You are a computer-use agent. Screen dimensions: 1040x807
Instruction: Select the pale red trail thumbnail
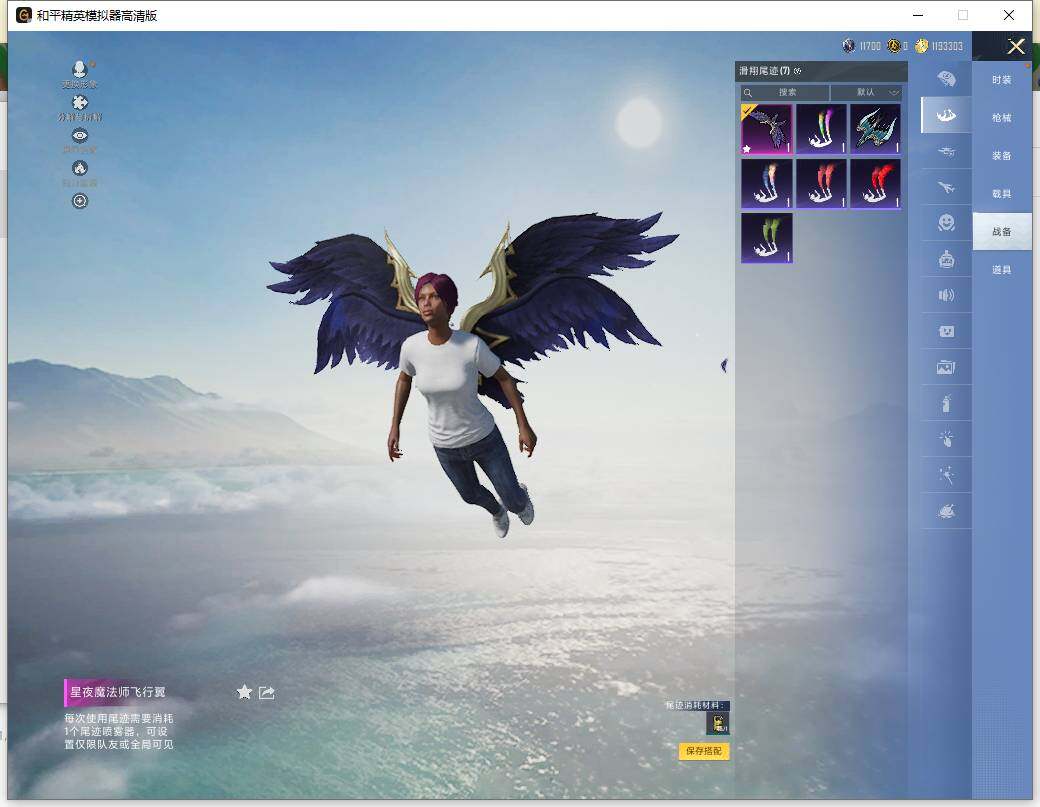[821, 183]
